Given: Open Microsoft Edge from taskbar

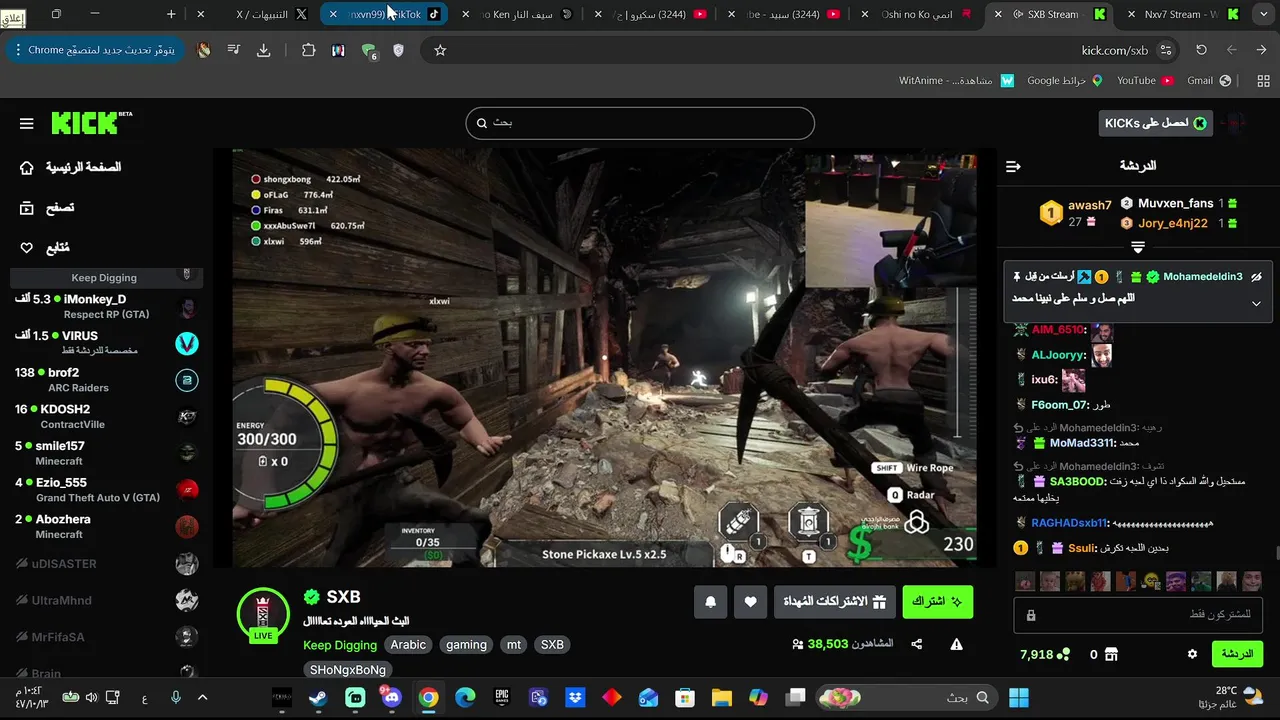Looking at the screenshot, I should 465,698.
